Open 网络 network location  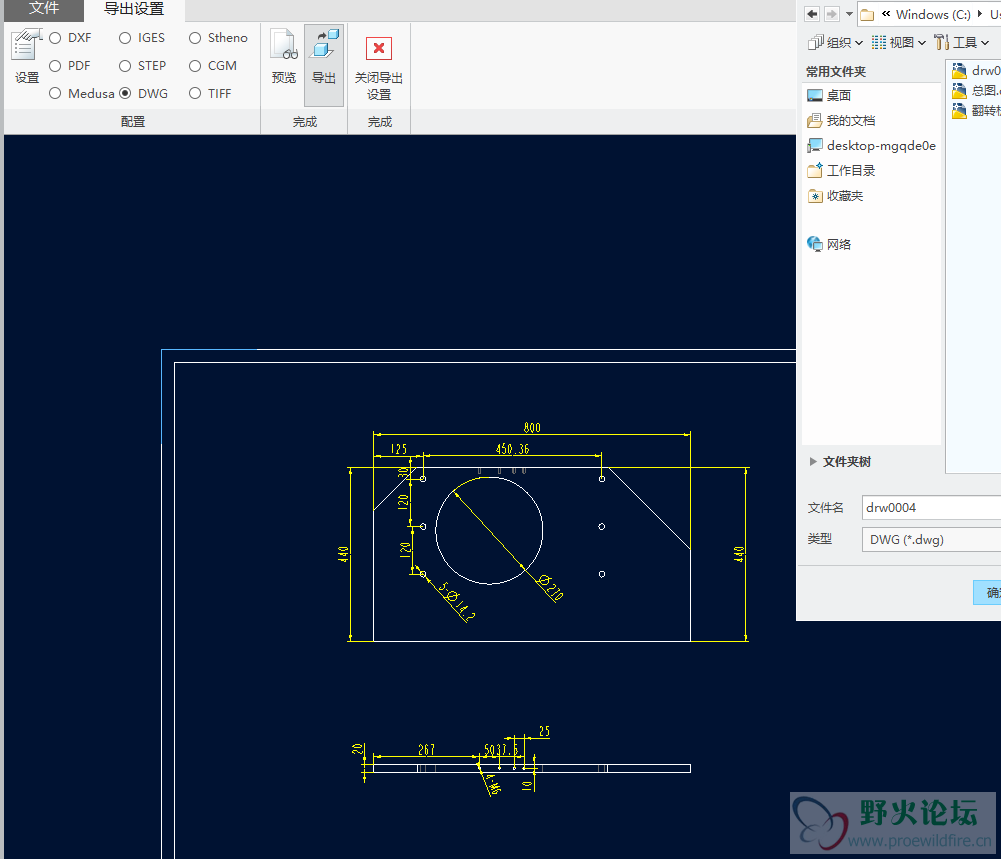coord(838,245)
